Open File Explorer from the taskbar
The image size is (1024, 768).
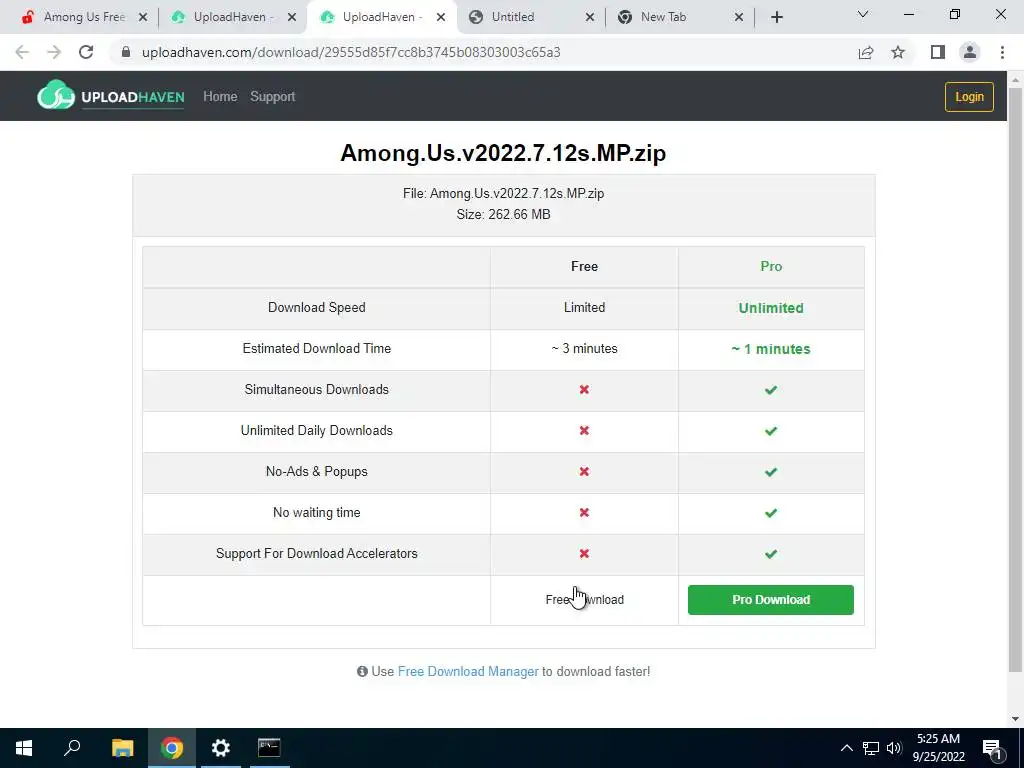click(122, 748)
